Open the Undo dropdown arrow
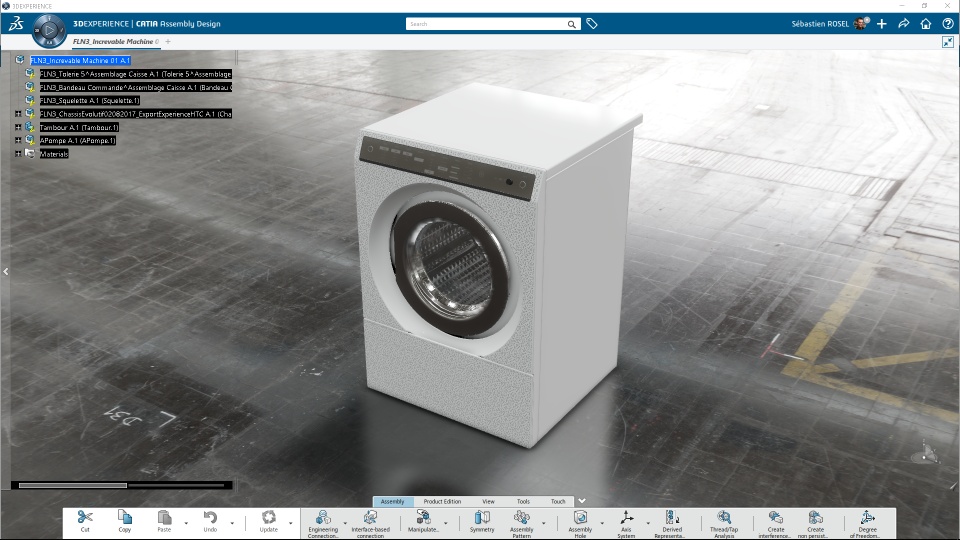 click(x=232, y=523)
